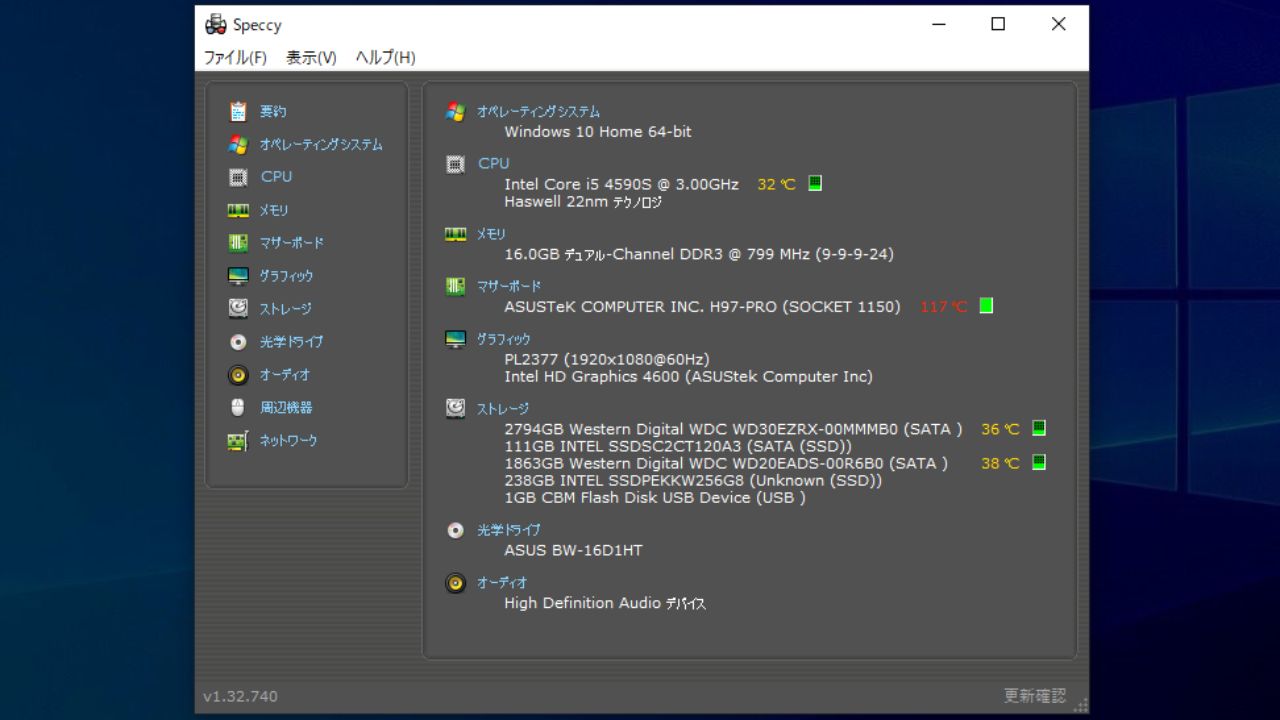Click the 38 ℃ drive temperature value
Screen dimensions: 1280x720
tap(1000, 463)
